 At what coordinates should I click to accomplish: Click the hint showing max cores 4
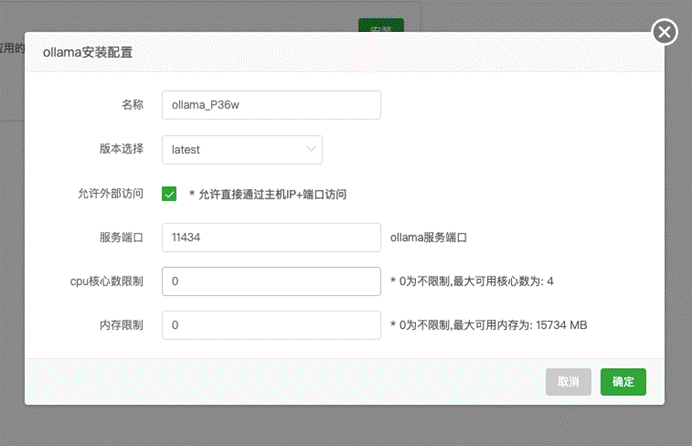472,281
